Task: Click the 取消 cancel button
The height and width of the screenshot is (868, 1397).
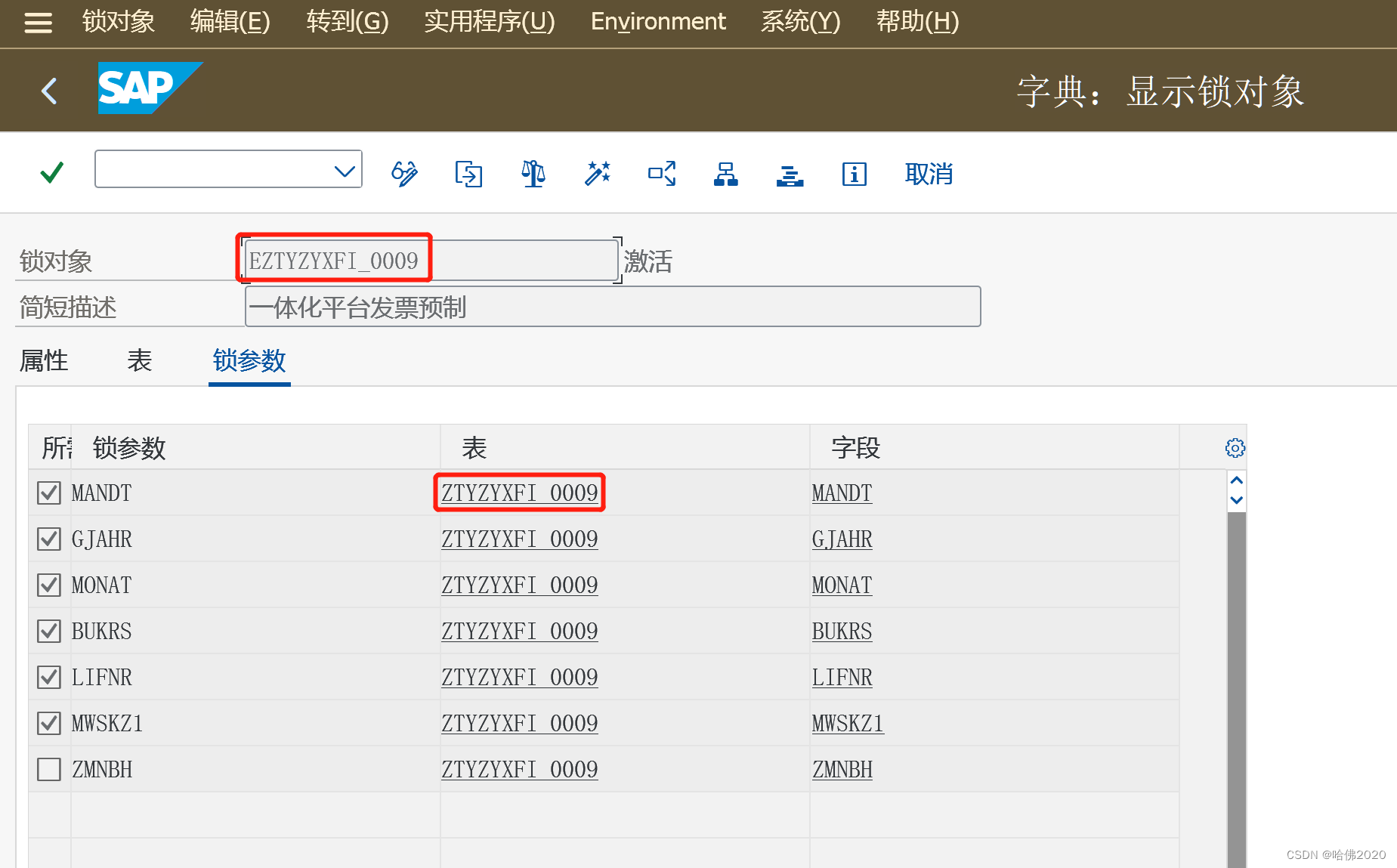Action: [x=928, y=172]
